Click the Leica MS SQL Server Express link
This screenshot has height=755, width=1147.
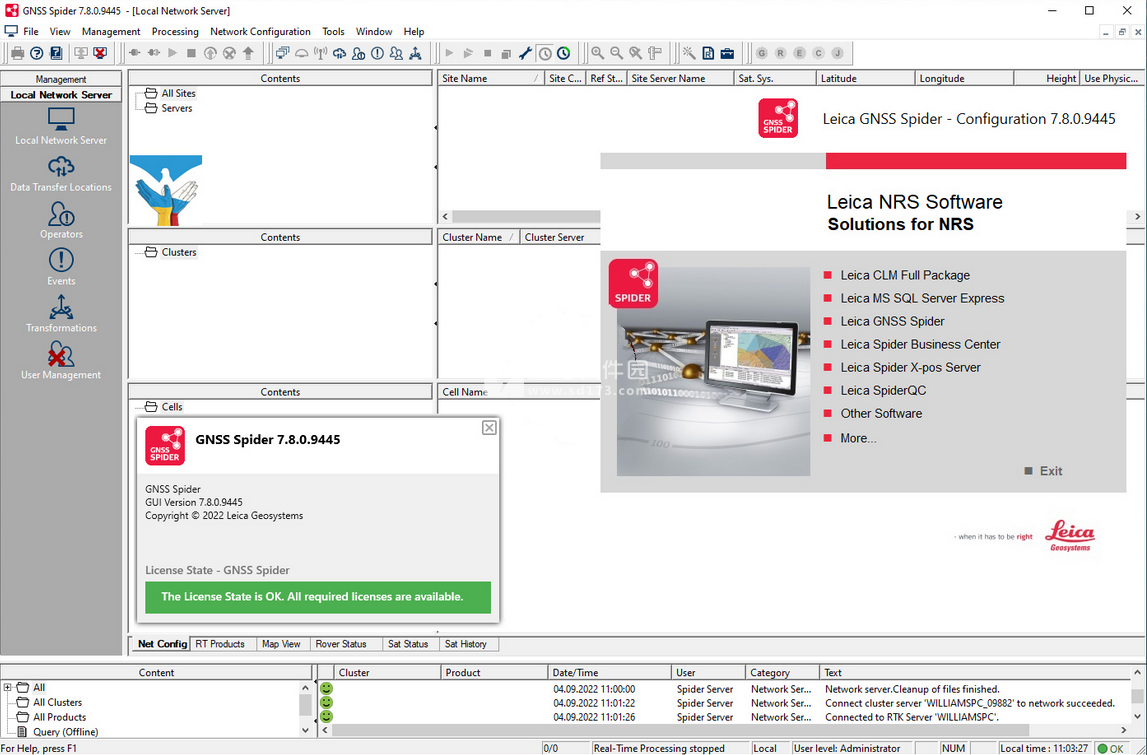pos(922,298)
